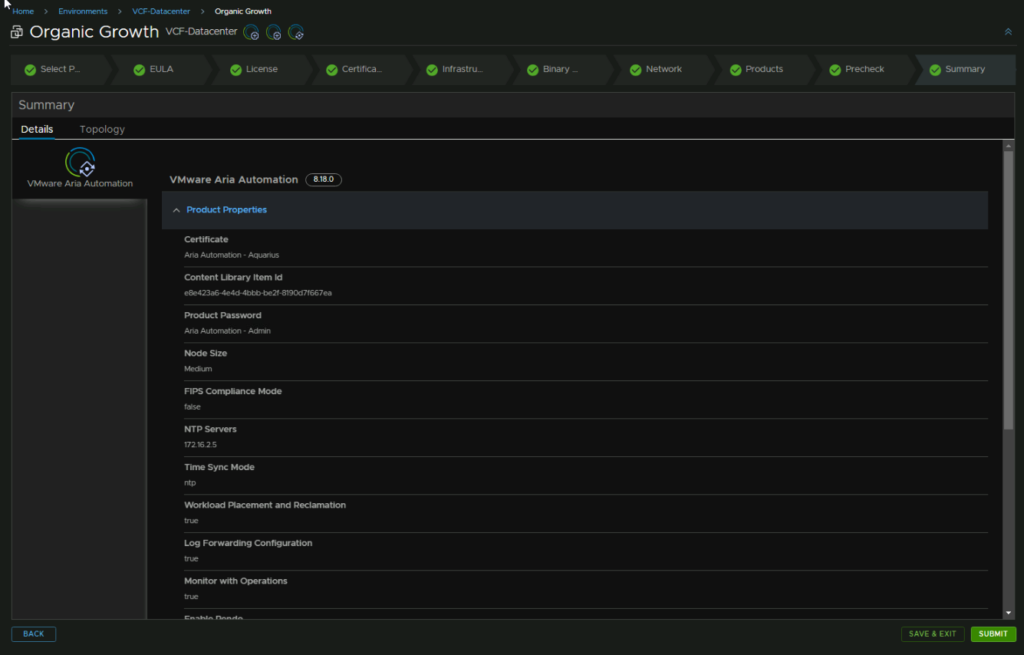The height and width of the screenshot is (655, 1024).
Task: Click true under Log Forwarding Configuration
Action: tap(191, 558)
